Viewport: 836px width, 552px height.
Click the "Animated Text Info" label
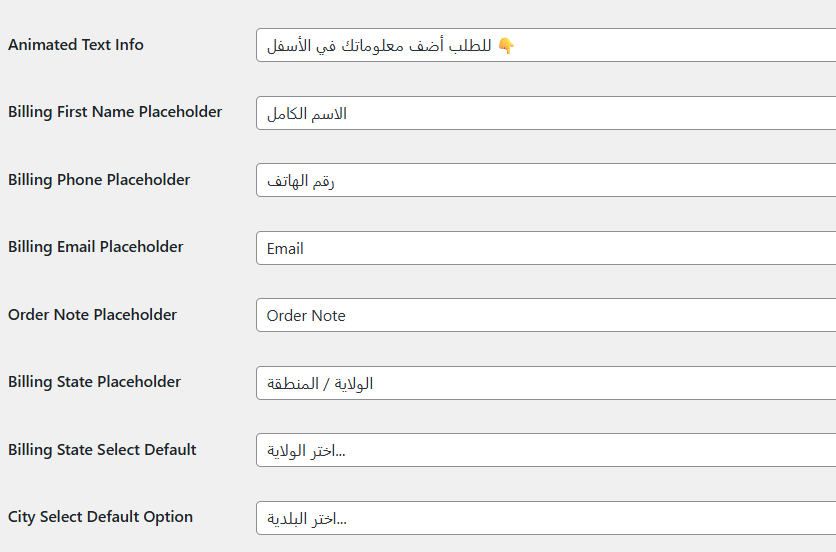coord(76,45)
